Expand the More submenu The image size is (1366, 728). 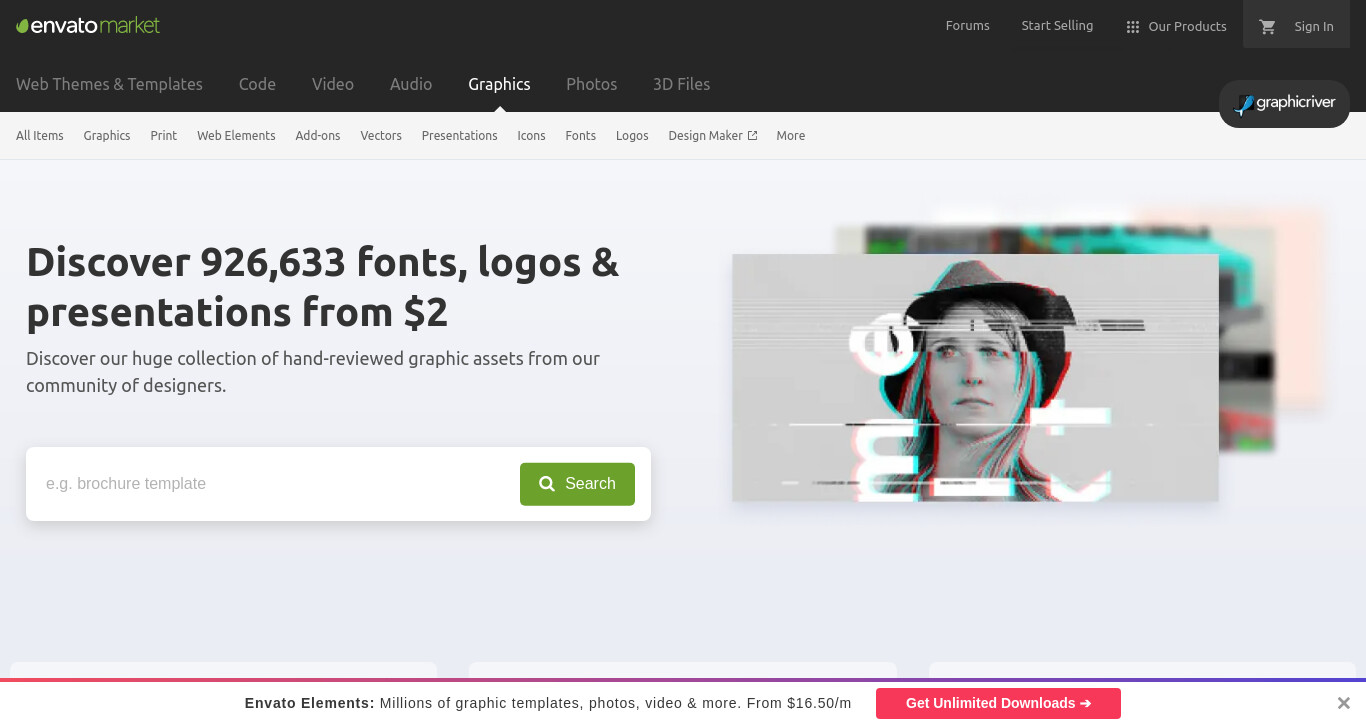pyautogui.click(x=791, y=136)
